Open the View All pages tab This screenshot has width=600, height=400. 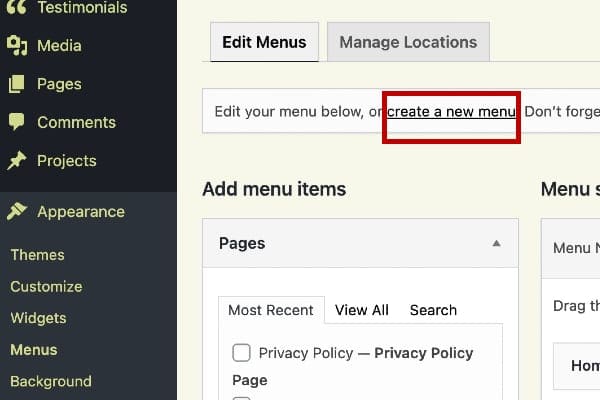click(362, 310)
